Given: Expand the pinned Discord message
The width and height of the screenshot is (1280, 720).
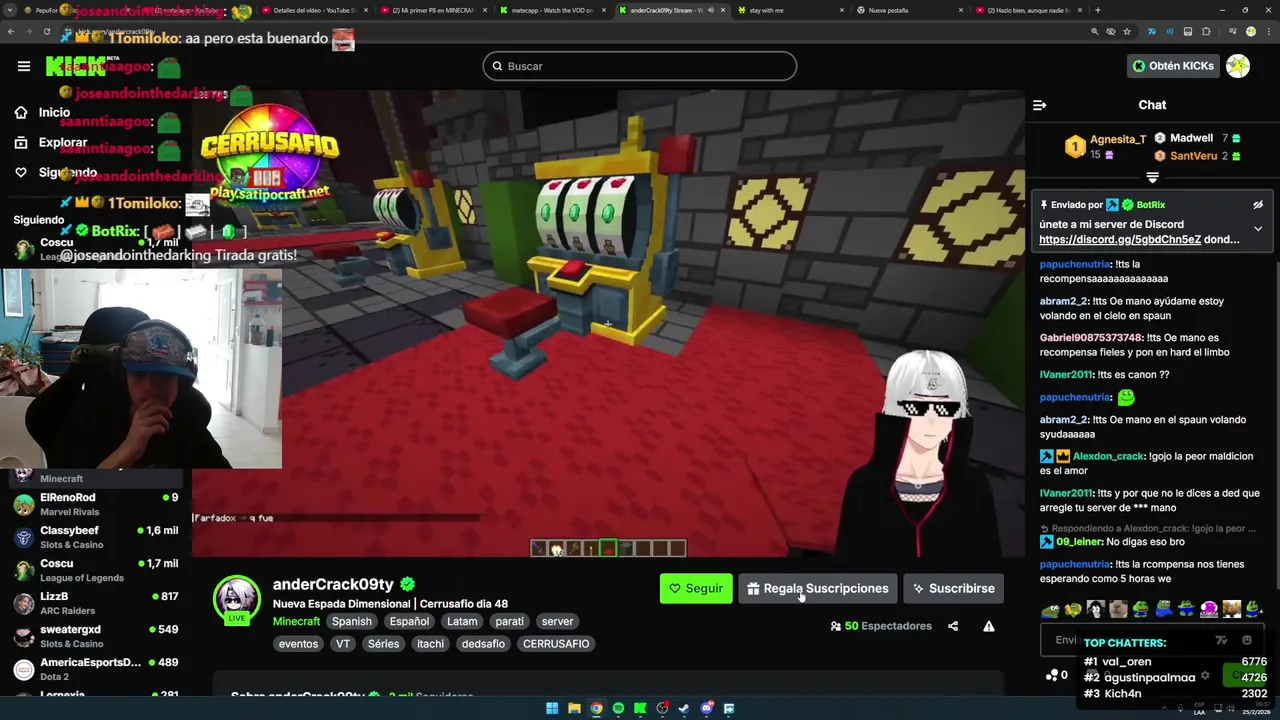Looking at the screenshot, I should click(x=1258, y=229).
